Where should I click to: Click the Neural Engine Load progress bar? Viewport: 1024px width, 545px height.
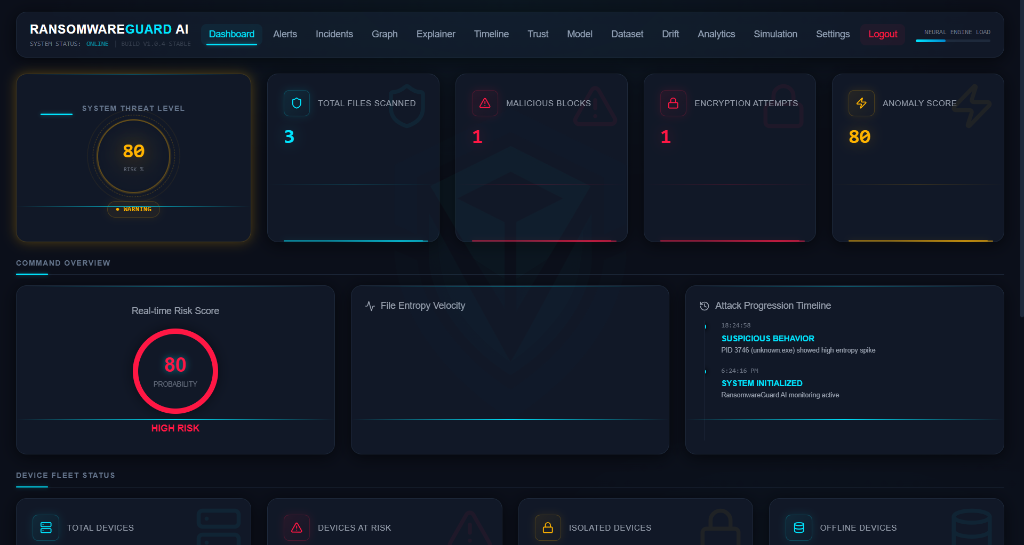tap(953, 40)
